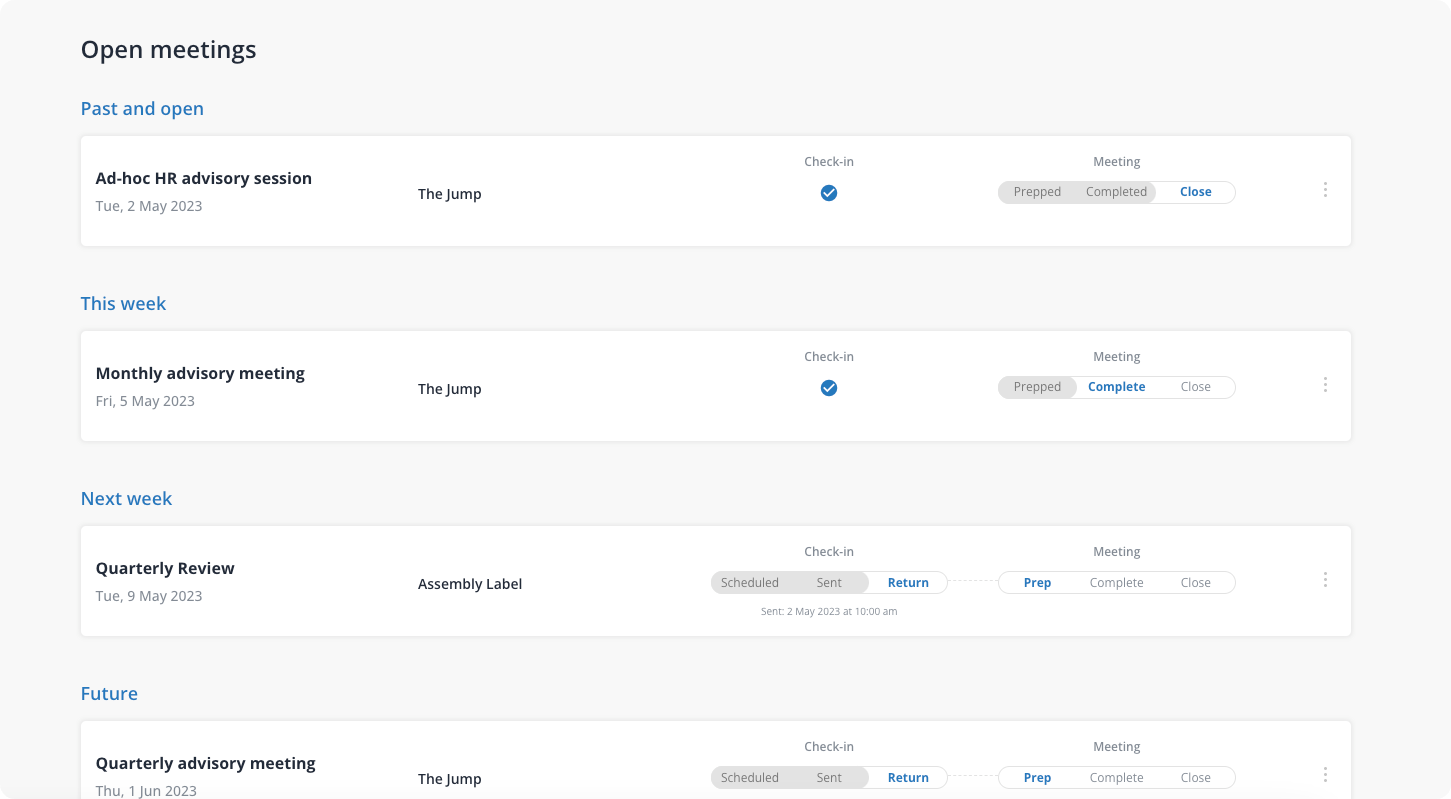
Task: Click Prep for the Quarterly advisory meeting
Action: click(x=1037, y=777)
